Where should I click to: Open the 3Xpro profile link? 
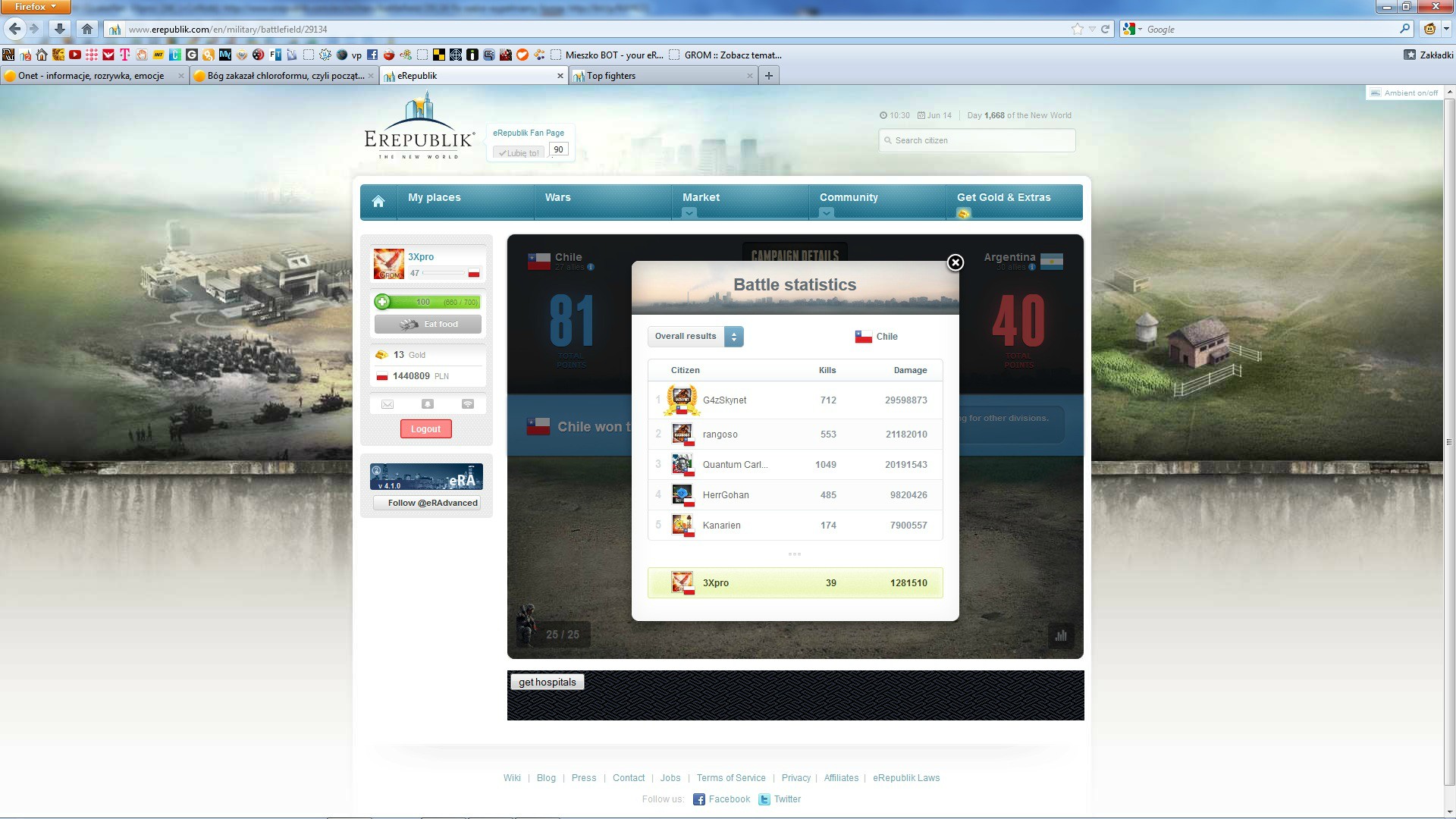[421, 257]
